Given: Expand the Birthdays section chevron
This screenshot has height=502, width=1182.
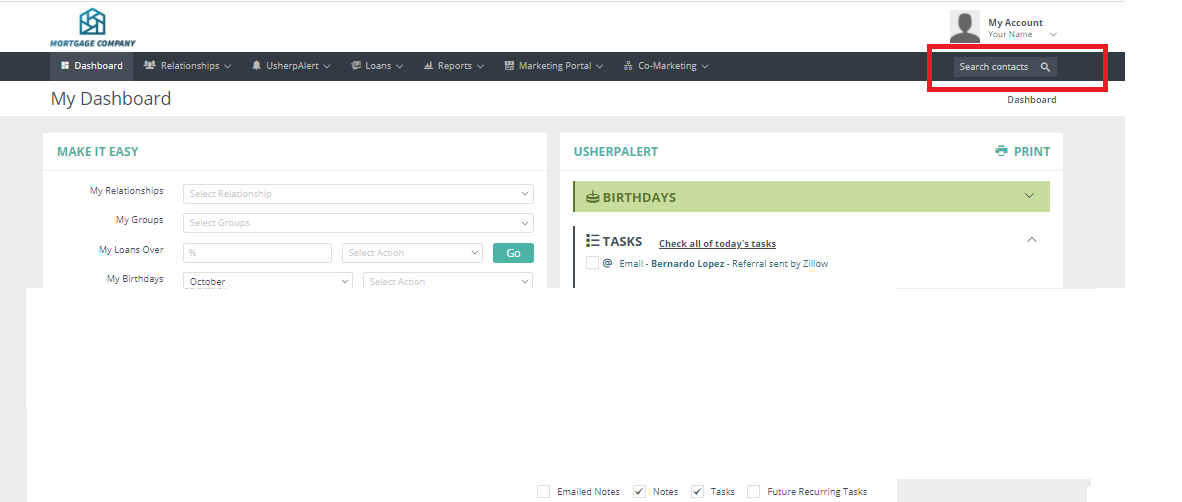Looking at the screenshot, I should [1029, 196].
